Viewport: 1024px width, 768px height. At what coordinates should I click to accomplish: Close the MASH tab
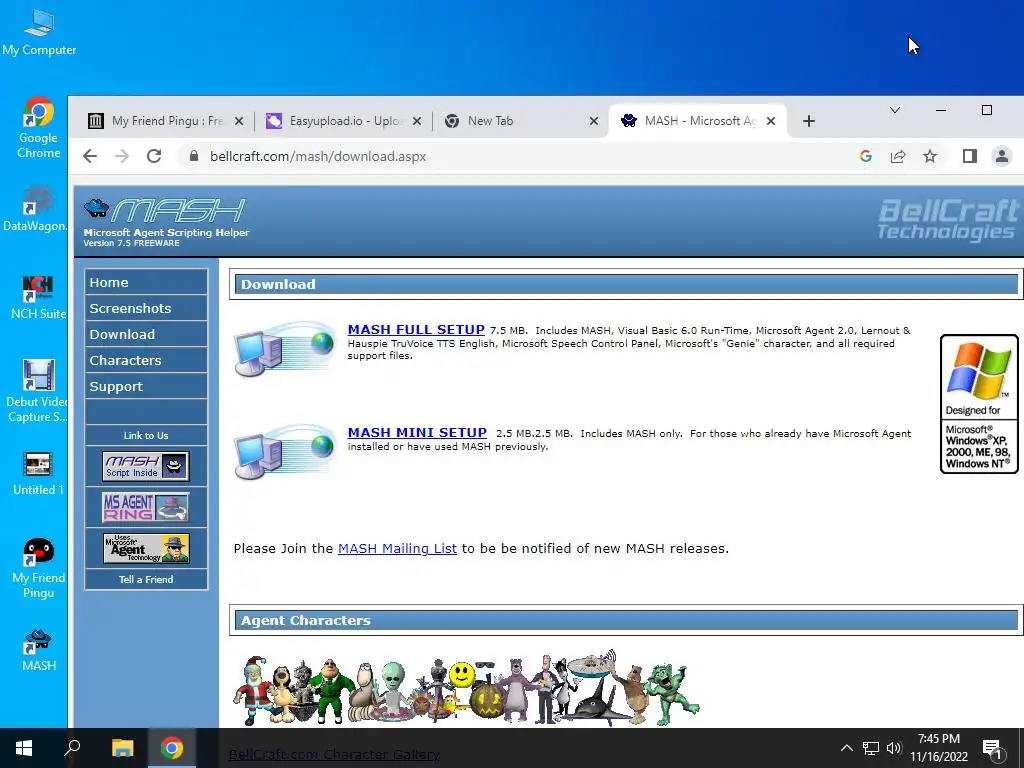click(x=771, y=121)
